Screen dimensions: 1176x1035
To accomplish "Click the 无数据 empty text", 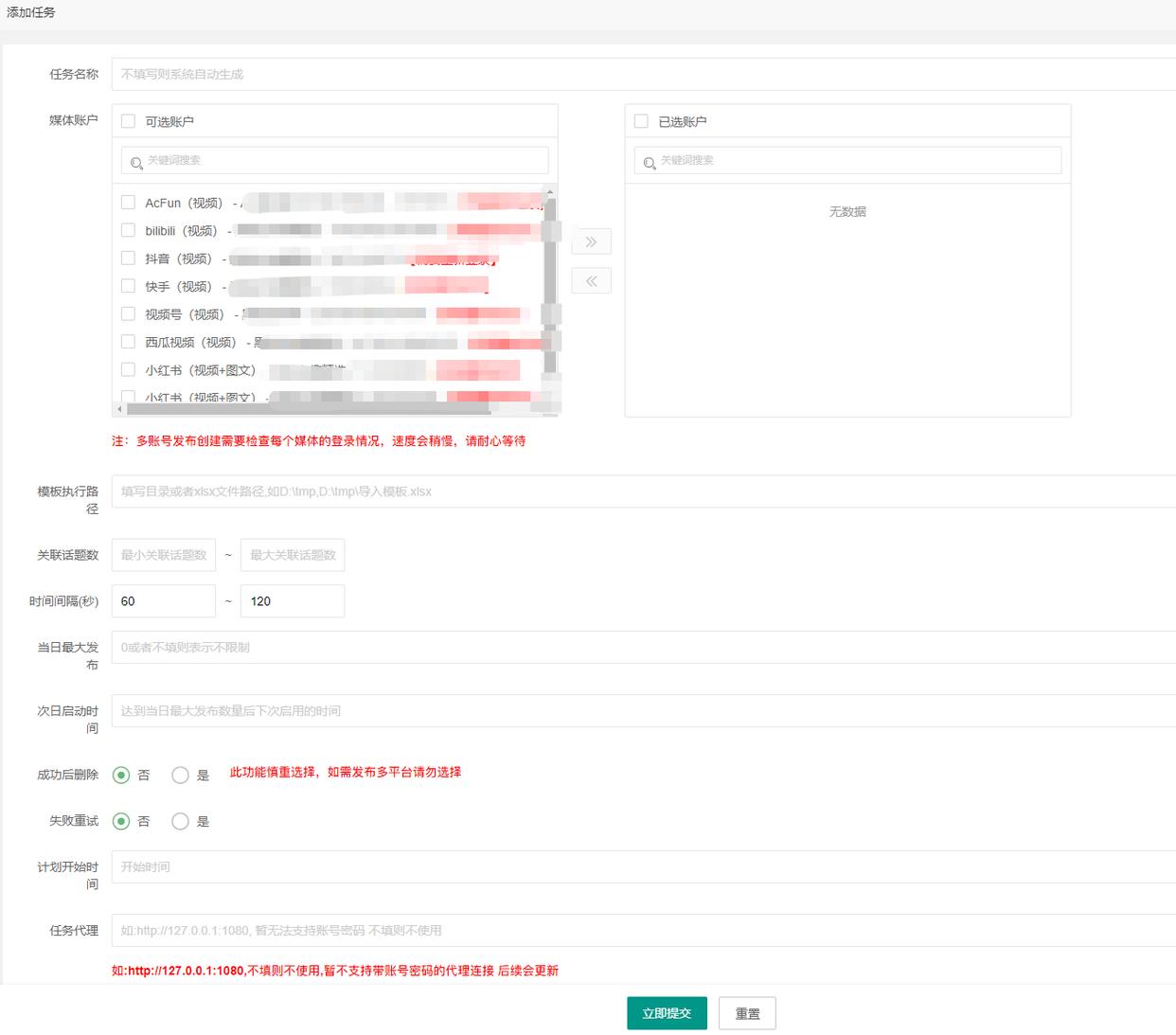I will (847, 211).
